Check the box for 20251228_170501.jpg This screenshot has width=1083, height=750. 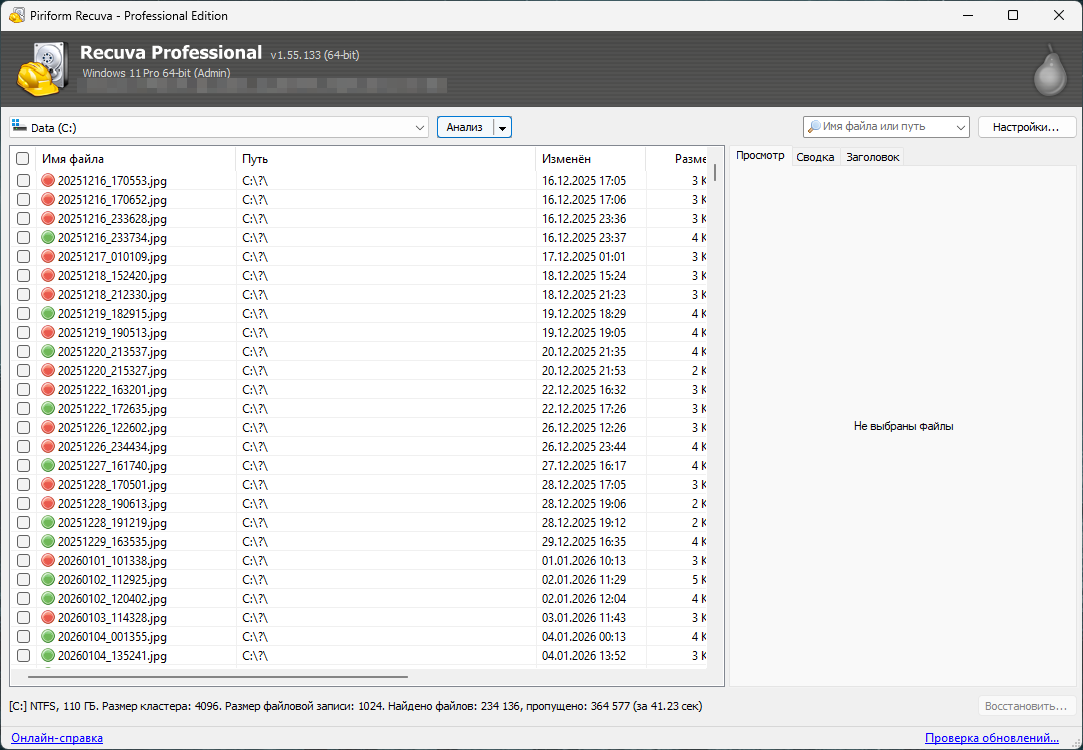pyautogui.click(x=23, y=484)
